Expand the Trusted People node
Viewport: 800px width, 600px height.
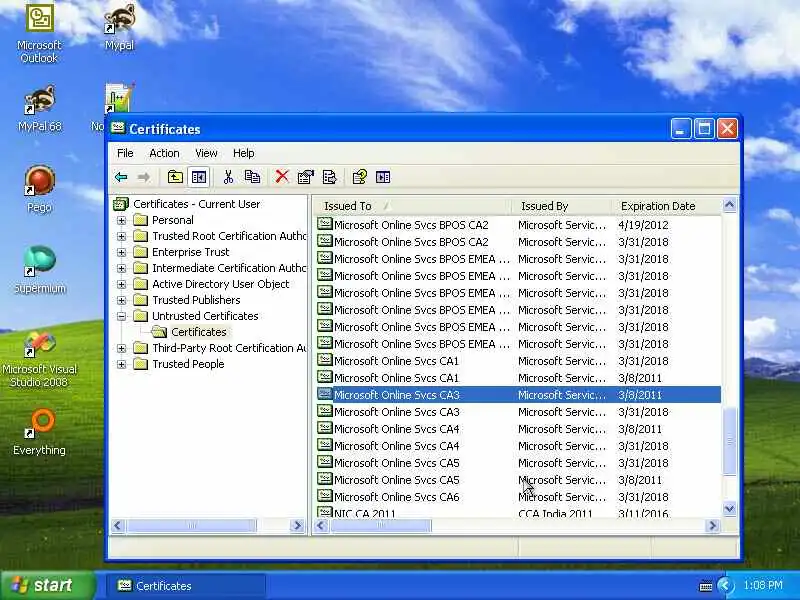click(121, 364)
